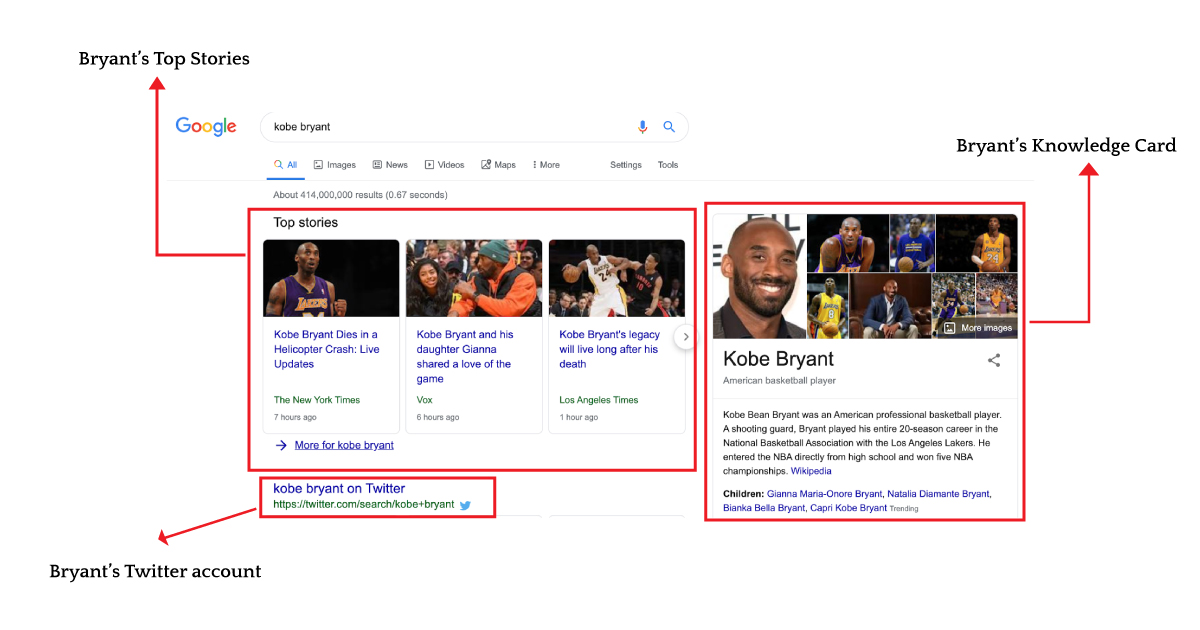The width and height of the screenshot is (1200, 630).
Task: Click the Top stories heading
Action: pos(306,222)
